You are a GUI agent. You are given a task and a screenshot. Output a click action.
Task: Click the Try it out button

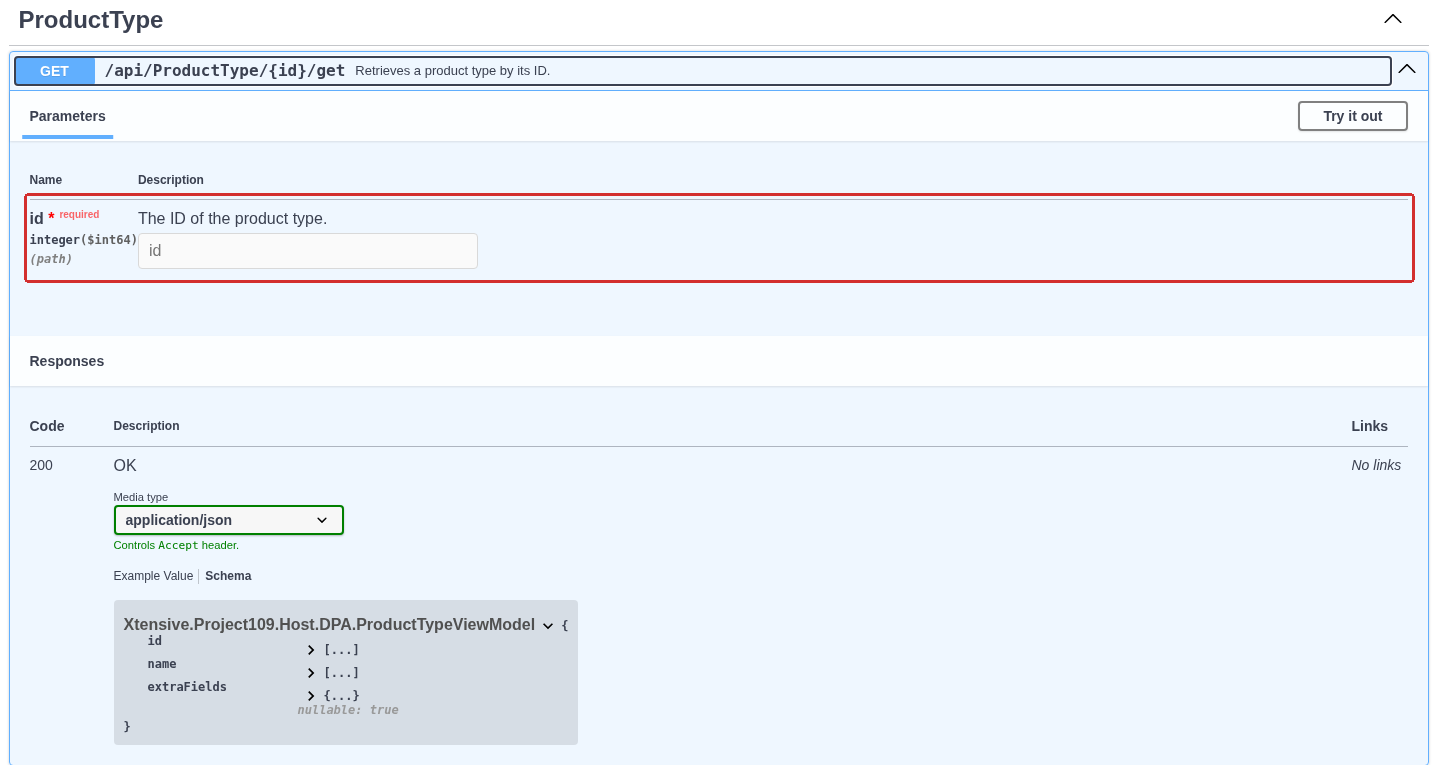(1352, 116)
